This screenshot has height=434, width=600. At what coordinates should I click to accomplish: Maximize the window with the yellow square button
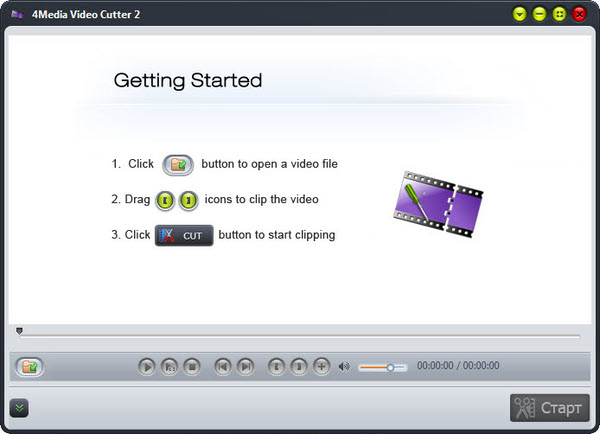click(x=559, y=14)
